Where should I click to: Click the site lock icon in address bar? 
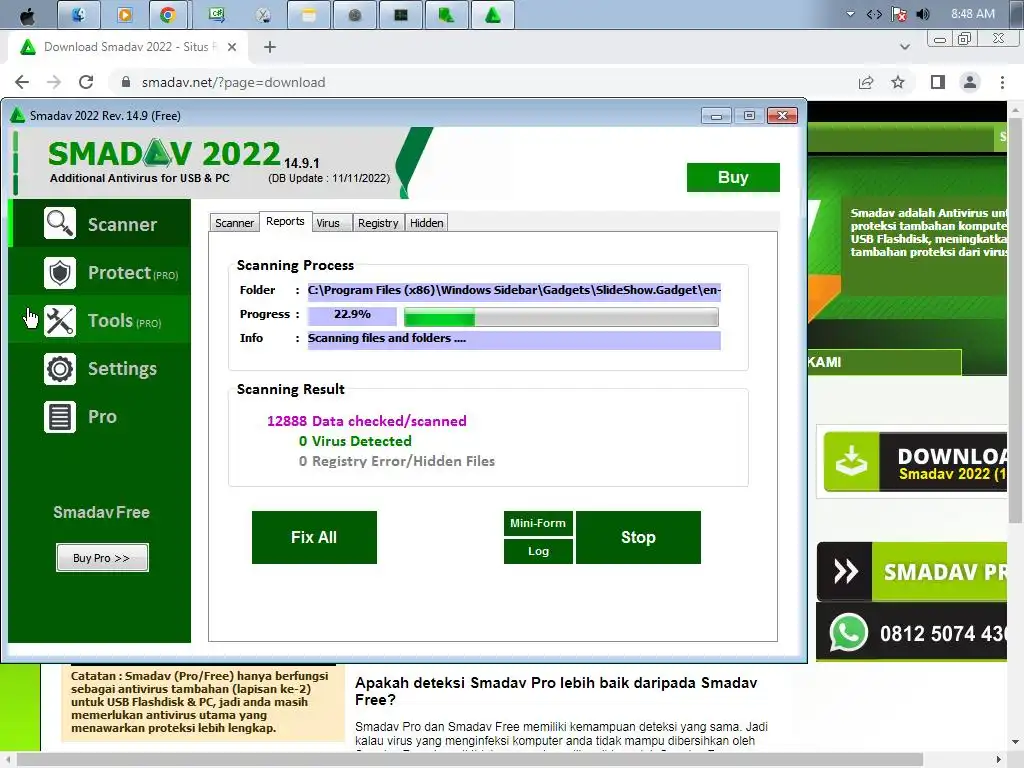point(127,82)
